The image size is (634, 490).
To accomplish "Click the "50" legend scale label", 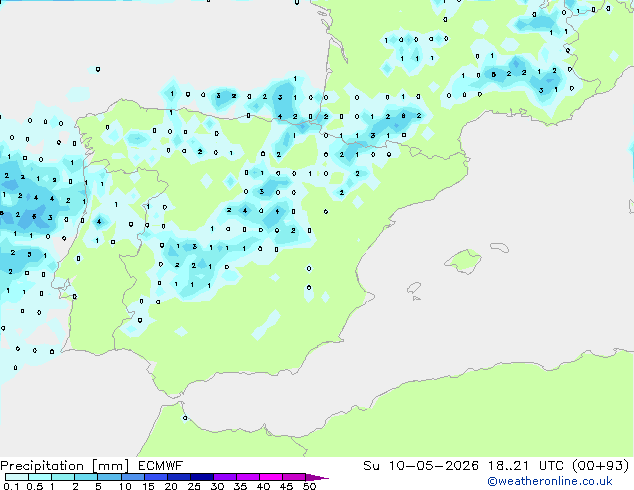I will point(309,486).
